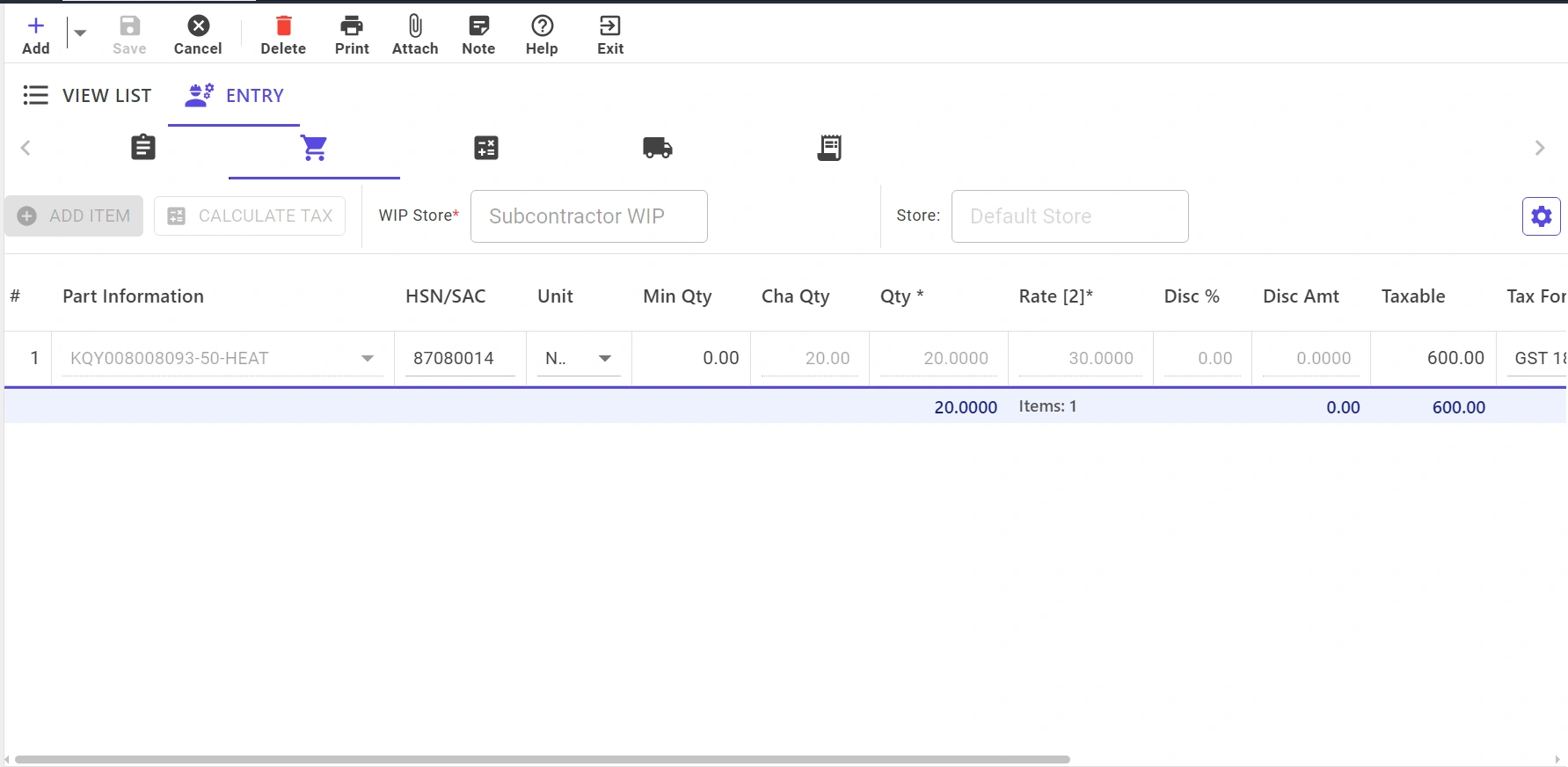Click the Save disk icon

pos(129,26)
